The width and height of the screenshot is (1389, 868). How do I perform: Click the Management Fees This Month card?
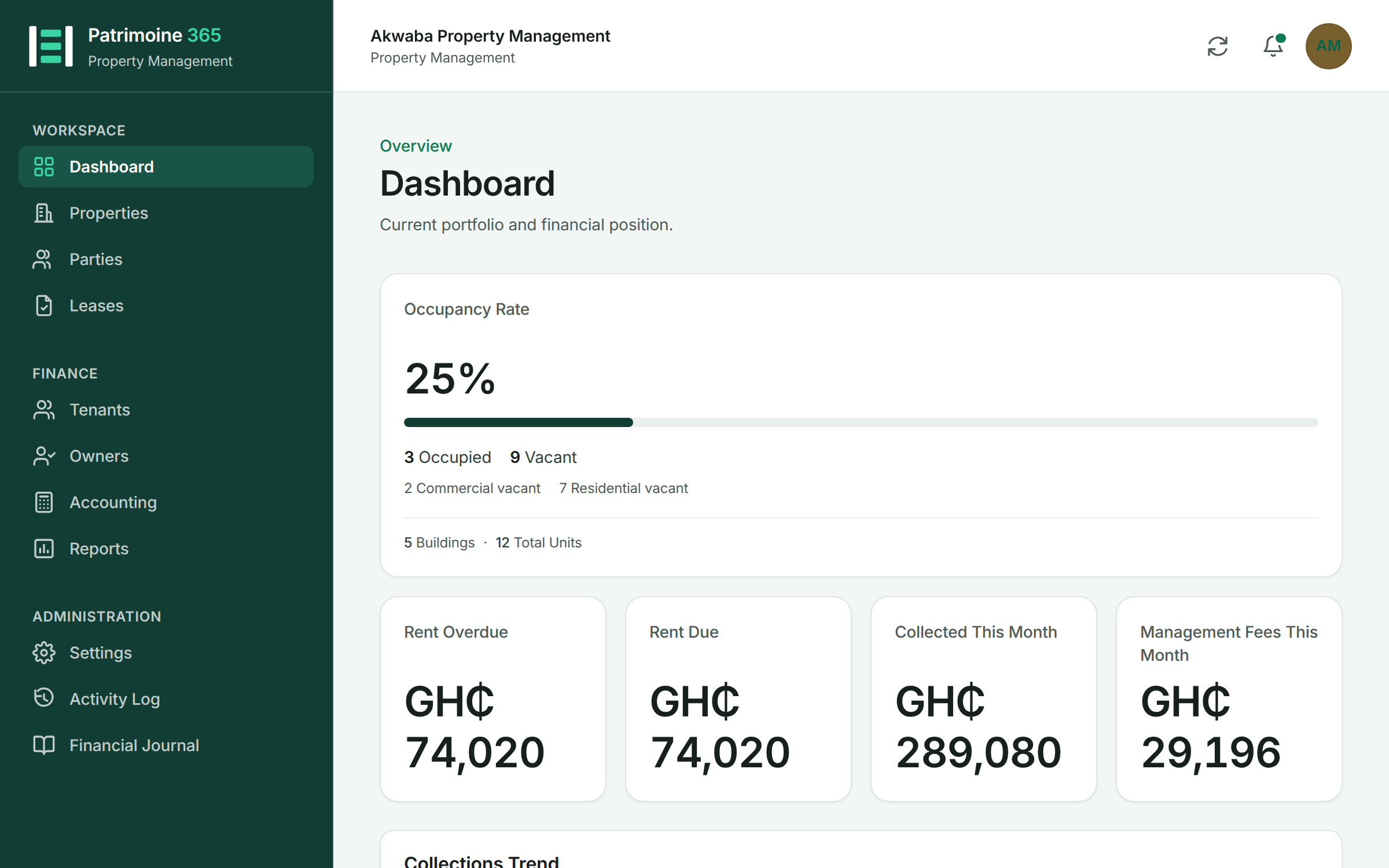tap(1229, 699)
